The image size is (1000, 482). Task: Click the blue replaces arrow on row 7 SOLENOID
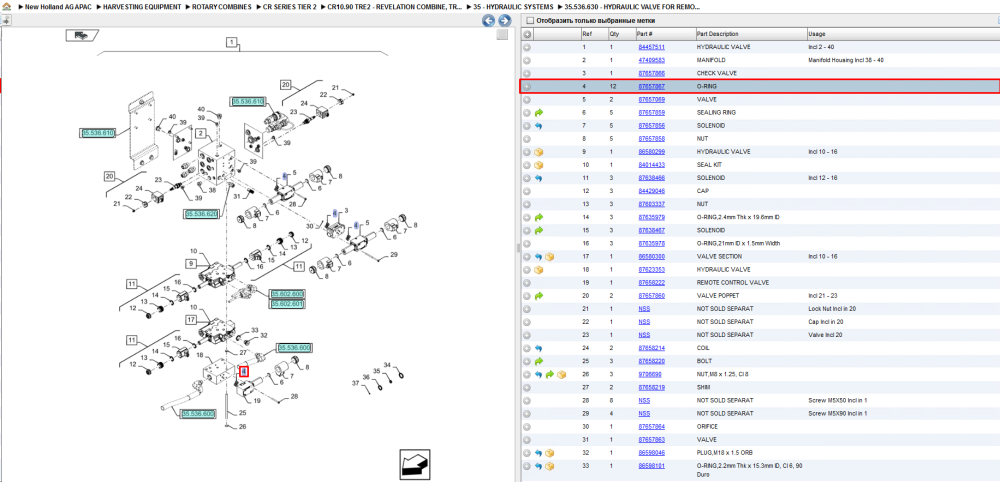click(539, 126)
